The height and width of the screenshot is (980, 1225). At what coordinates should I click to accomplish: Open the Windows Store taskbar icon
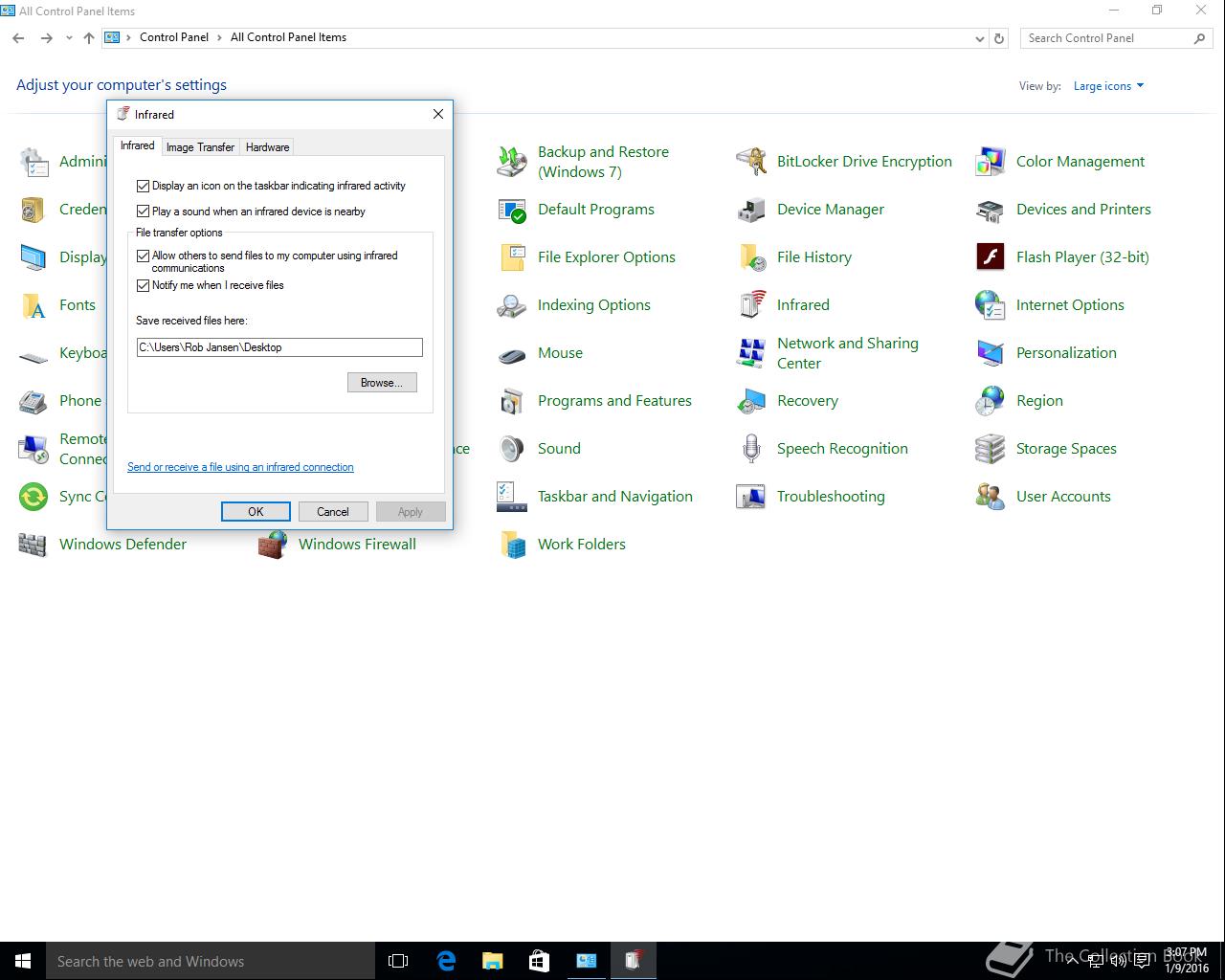539,961
